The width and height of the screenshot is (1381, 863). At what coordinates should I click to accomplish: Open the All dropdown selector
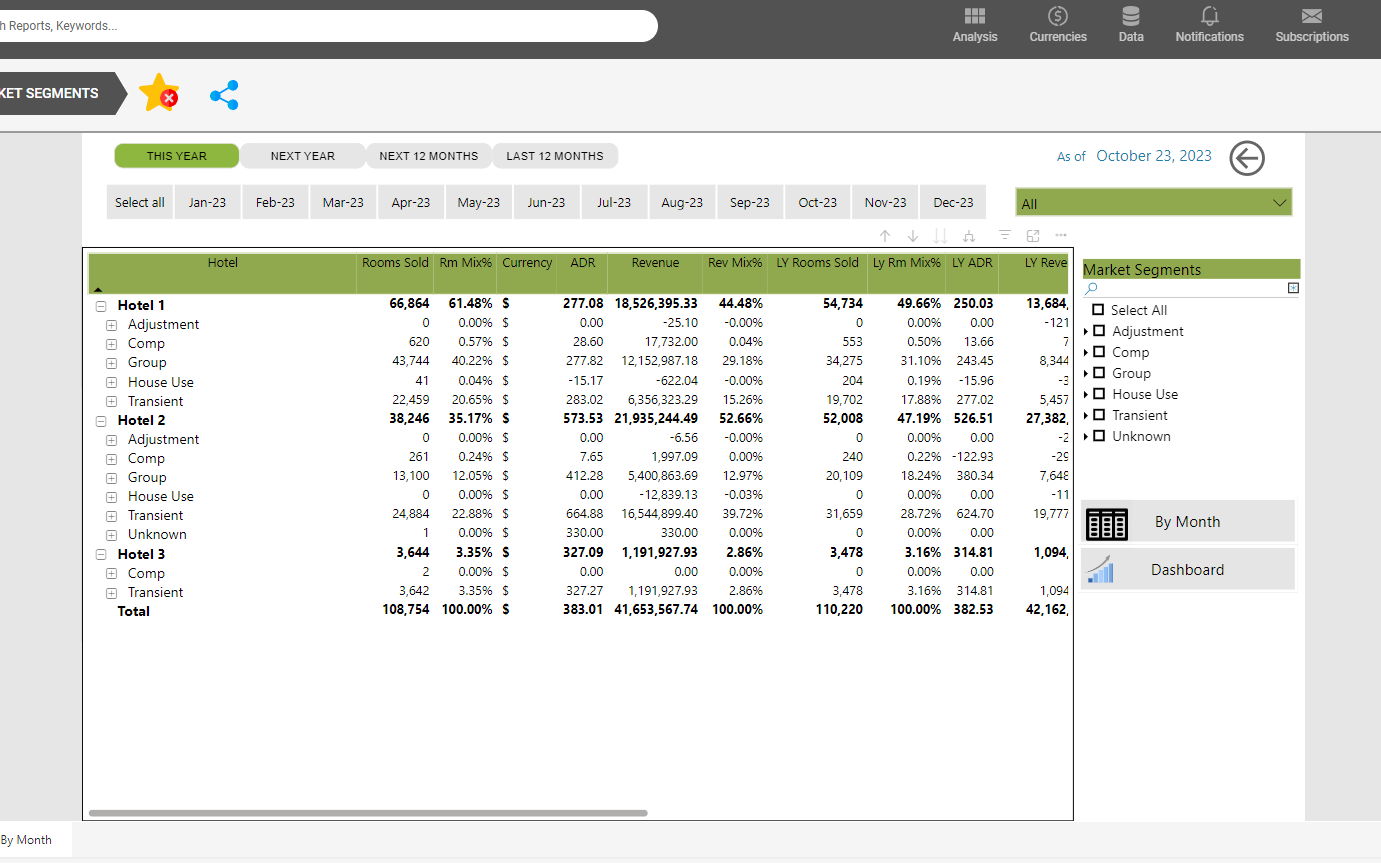pos(1153,203)
